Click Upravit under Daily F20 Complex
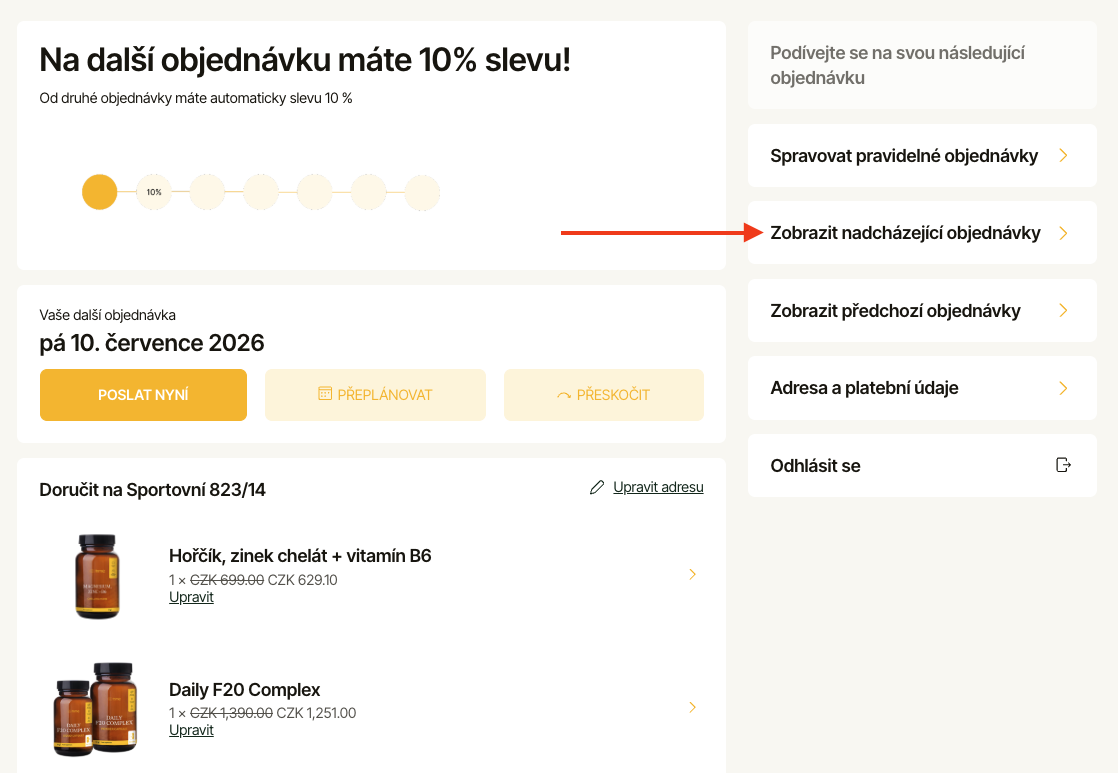The width and height of the screenshot is (1118, 773). tap(191, 730)
